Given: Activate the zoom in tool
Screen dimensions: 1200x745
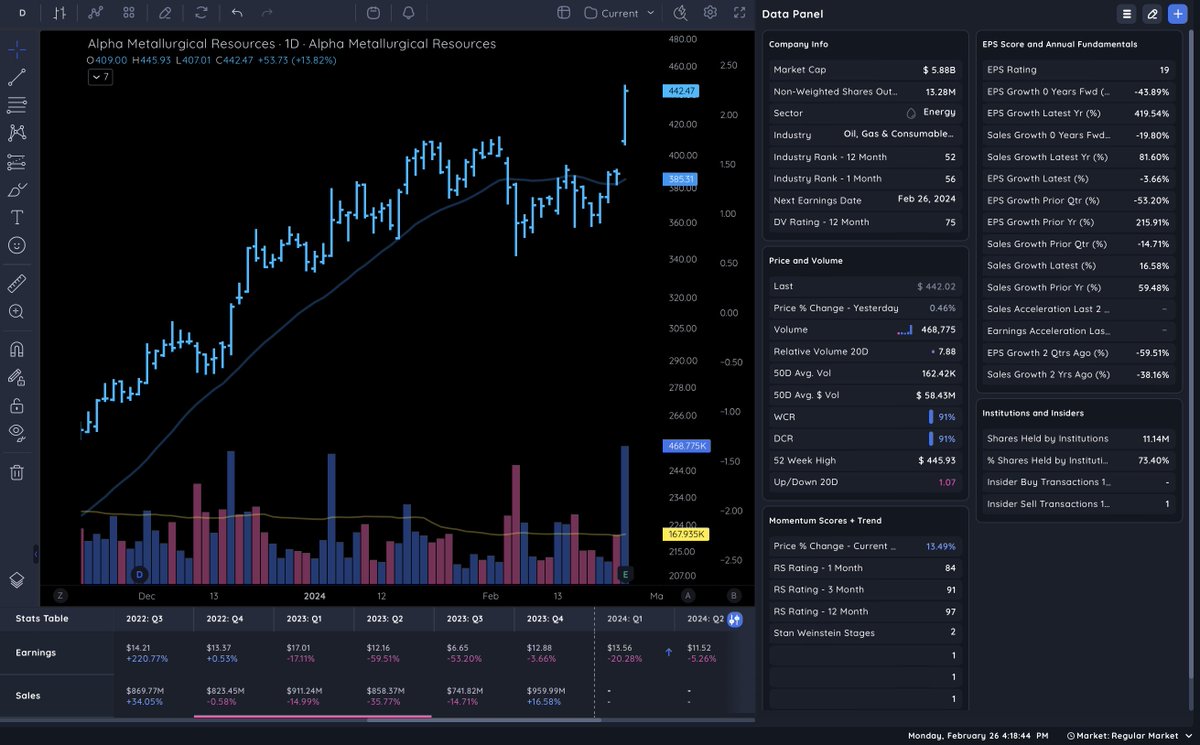Looking at the screenshot, I should pos(17,312).
